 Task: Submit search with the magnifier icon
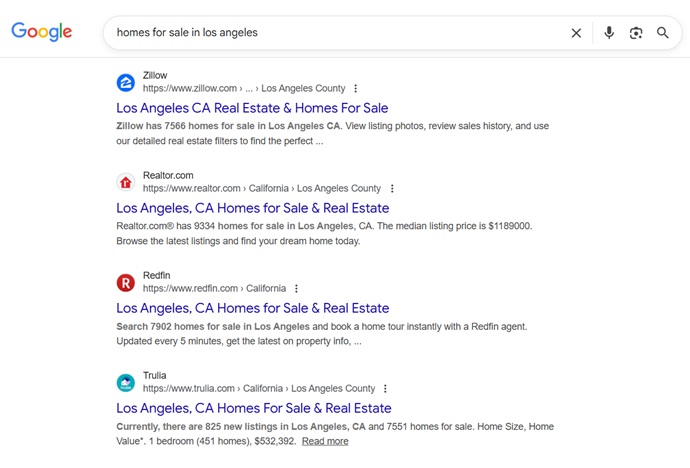point(663,33)
